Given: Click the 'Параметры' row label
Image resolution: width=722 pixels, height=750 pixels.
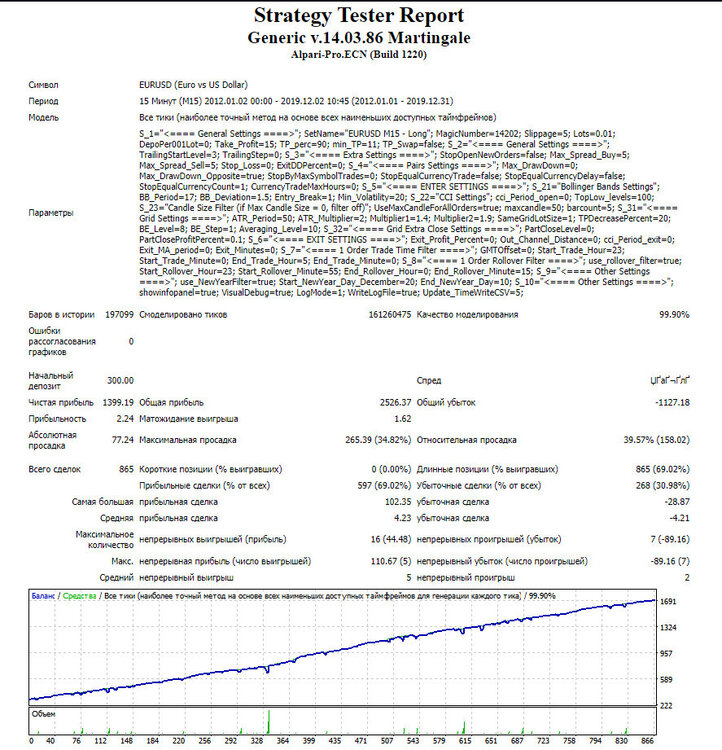Looking at the screenshot, I should pyautogui.click(x=51, y=213).
